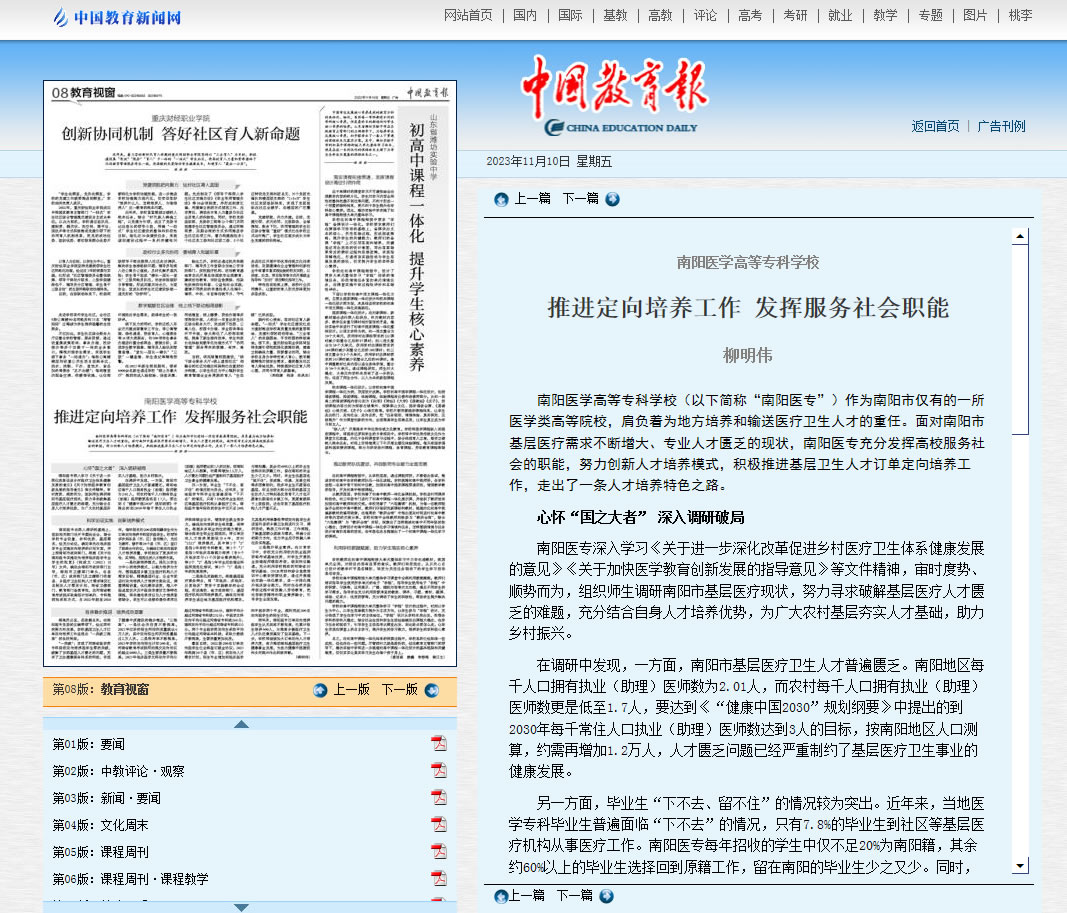The width and height of the screenshot is (1067, 913).
Task: Open 桃李 in top navigation
Action: point(1020,15)
